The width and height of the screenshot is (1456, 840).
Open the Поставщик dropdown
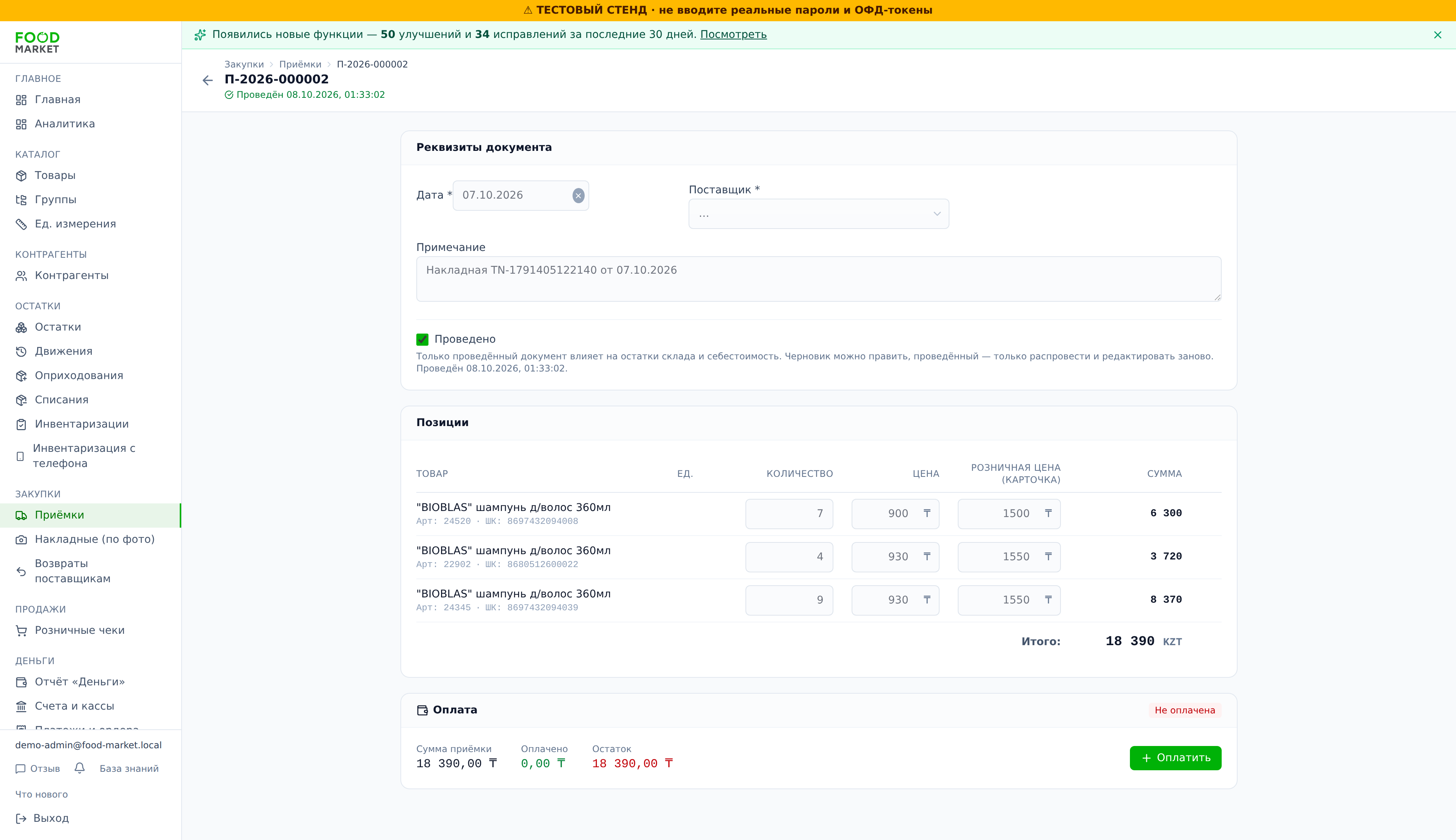[x=818, y=214]
